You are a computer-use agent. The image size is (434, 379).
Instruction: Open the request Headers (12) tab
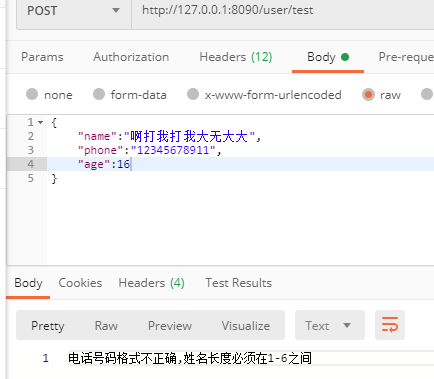(x=236, y=57)
